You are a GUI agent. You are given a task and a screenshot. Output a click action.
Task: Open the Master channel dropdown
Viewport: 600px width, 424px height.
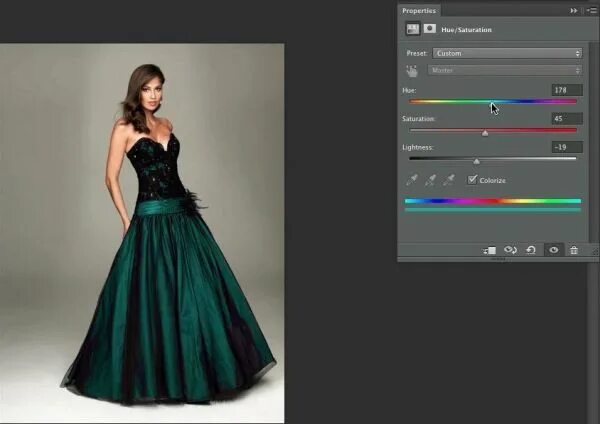505,70
